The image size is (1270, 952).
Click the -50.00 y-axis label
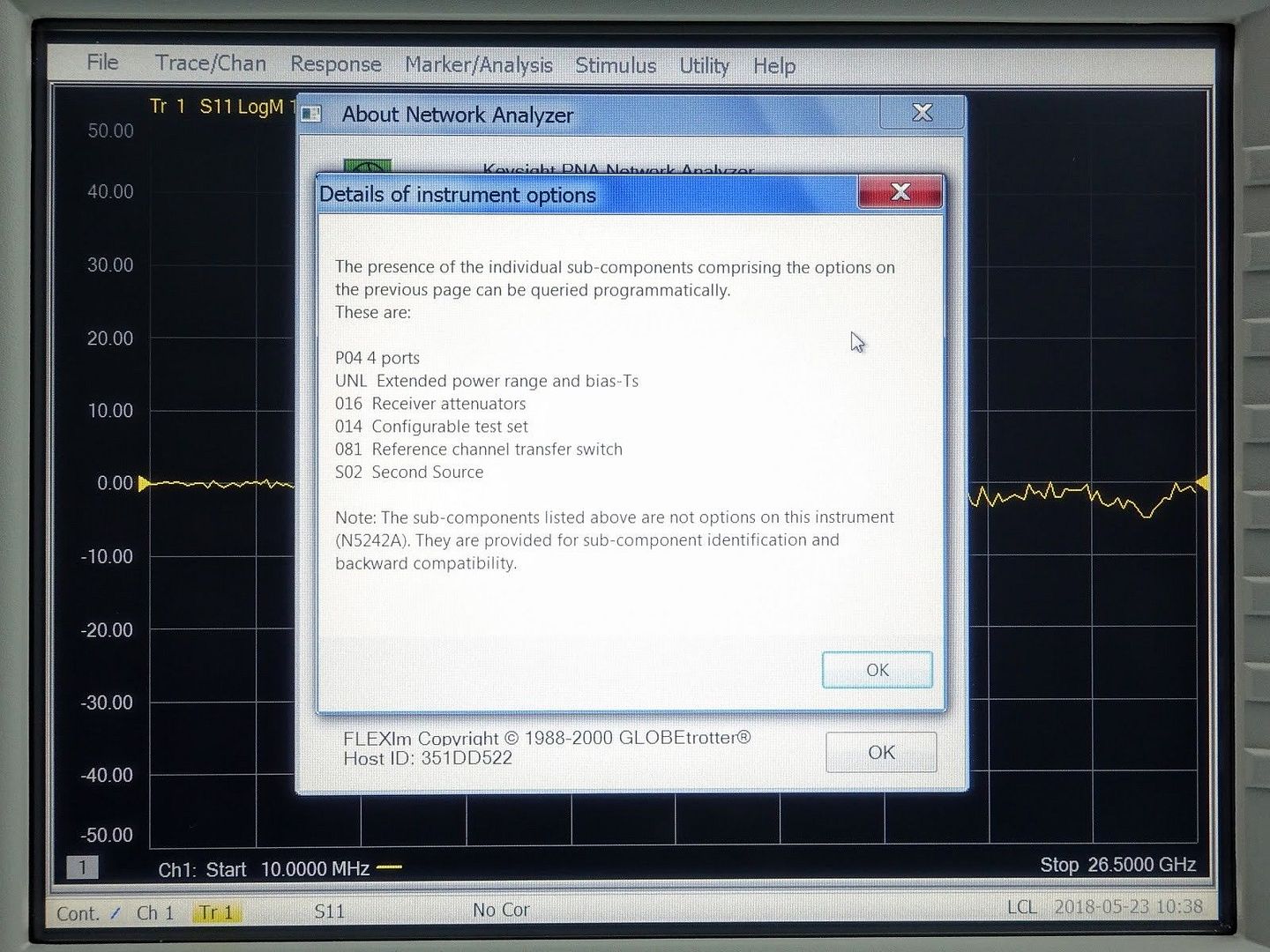coord(106,835)
